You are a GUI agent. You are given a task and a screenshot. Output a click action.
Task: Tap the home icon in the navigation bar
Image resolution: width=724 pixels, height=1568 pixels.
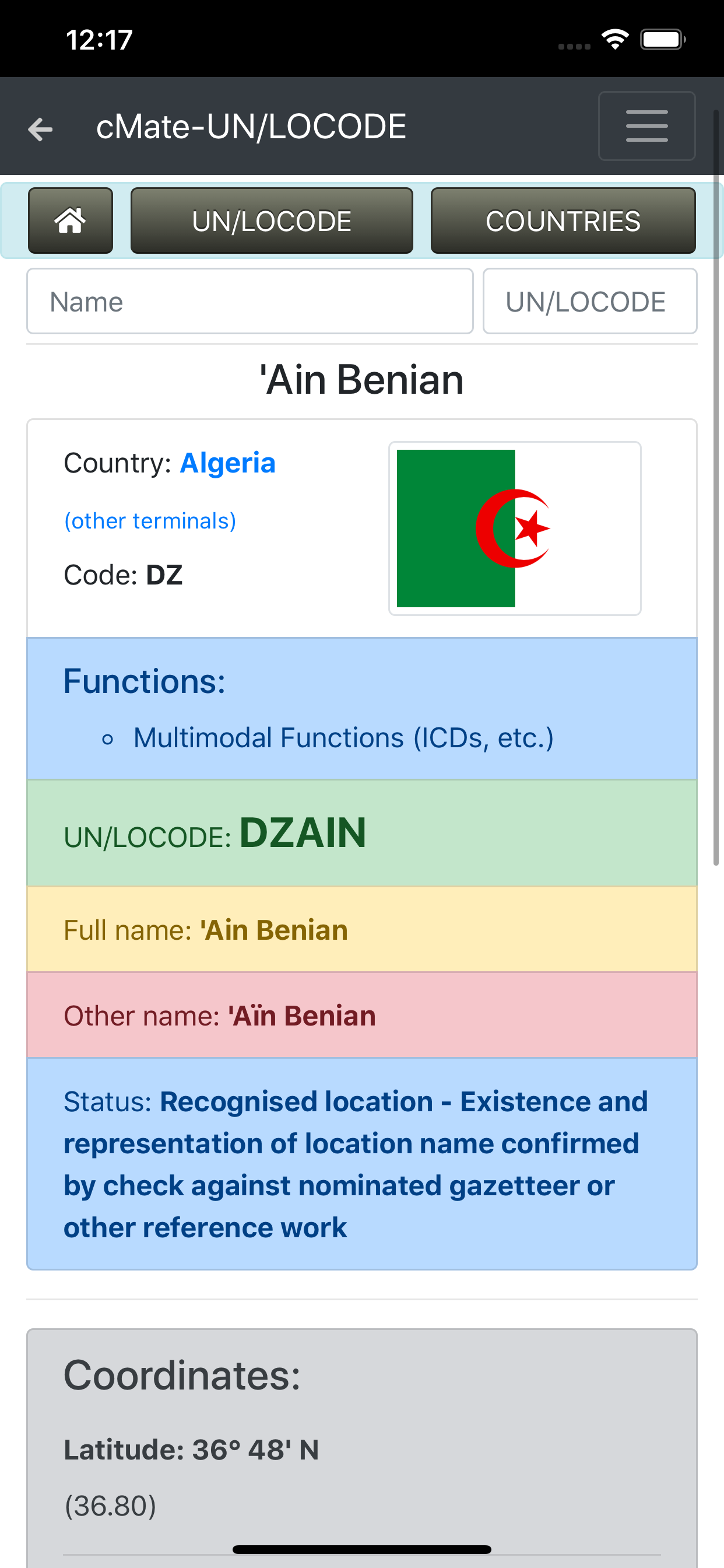pos(70,220)
